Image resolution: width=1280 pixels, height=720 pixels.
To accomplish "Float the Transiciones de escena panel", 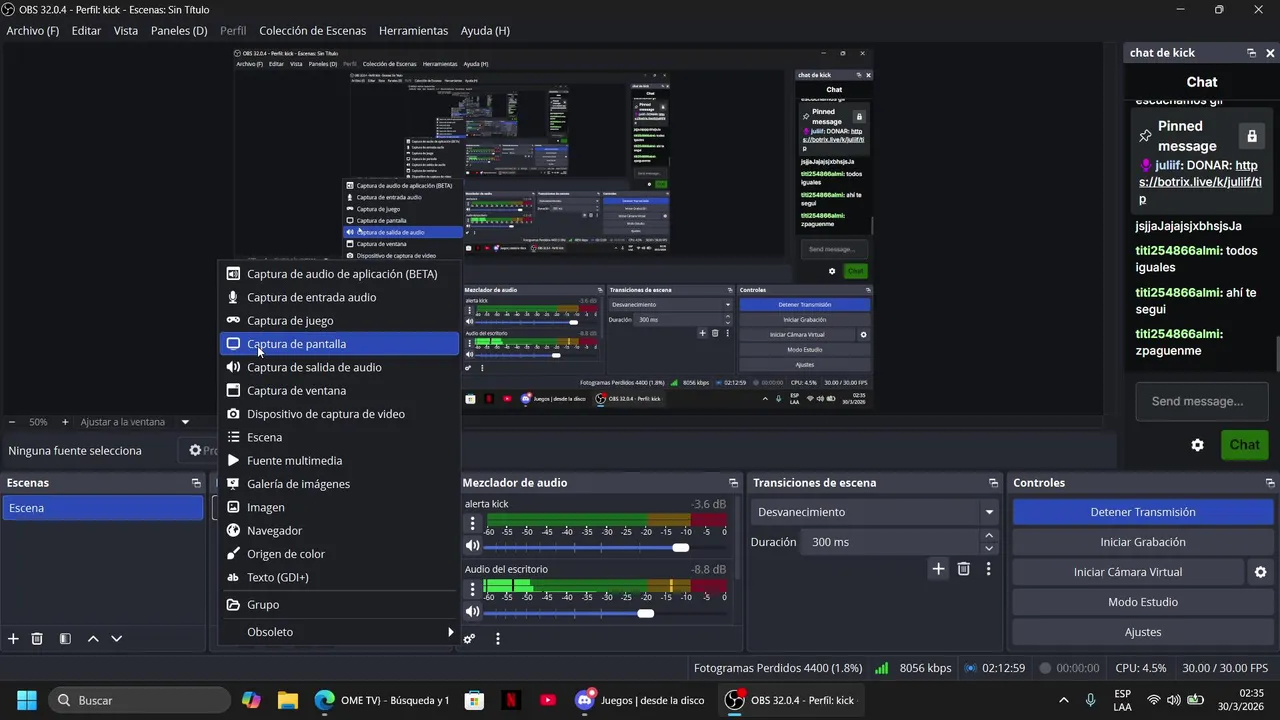I will point(992,483).
